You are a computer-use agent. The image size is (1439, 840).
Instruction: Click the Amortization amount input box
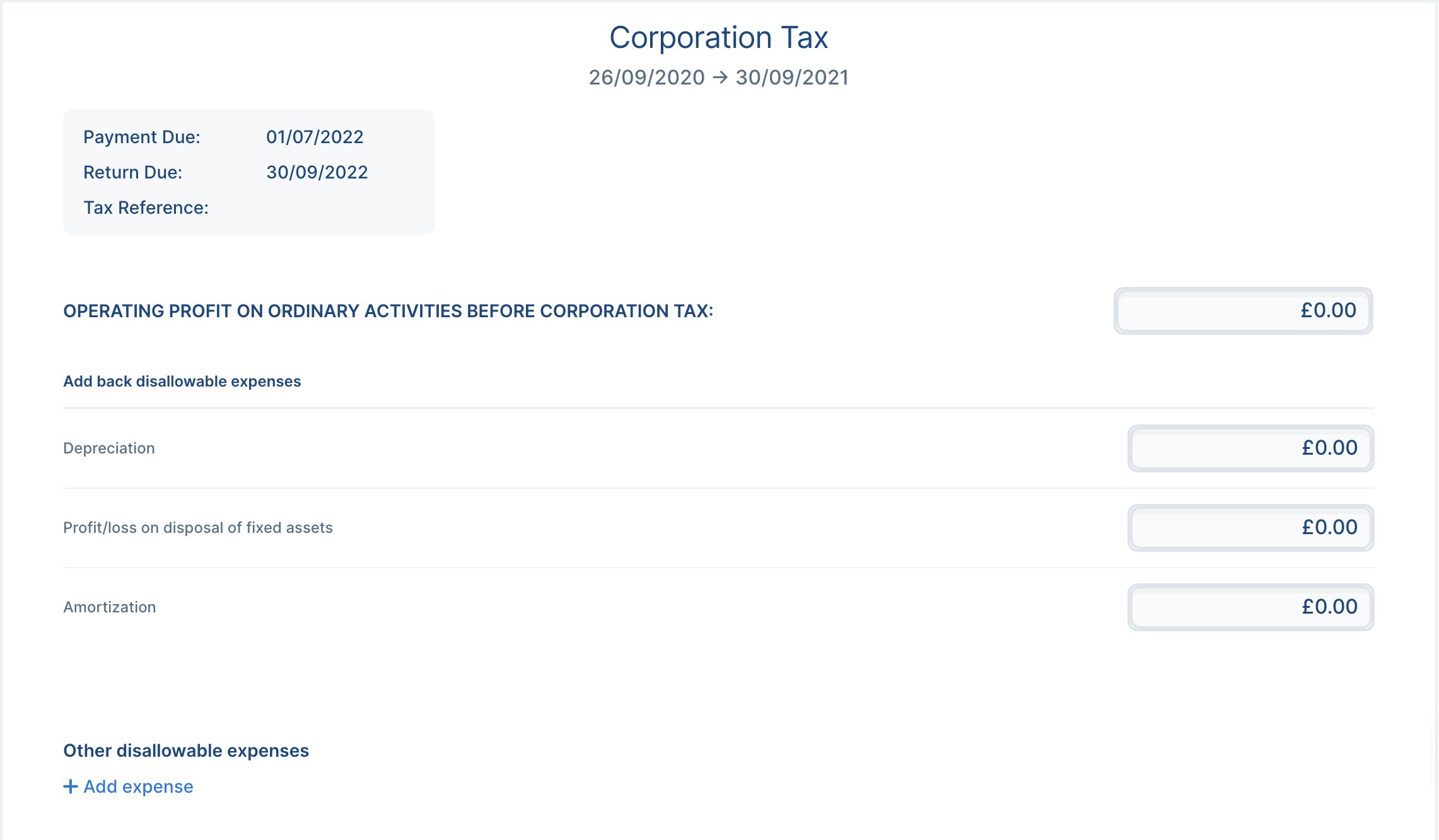click(1250, 607)
